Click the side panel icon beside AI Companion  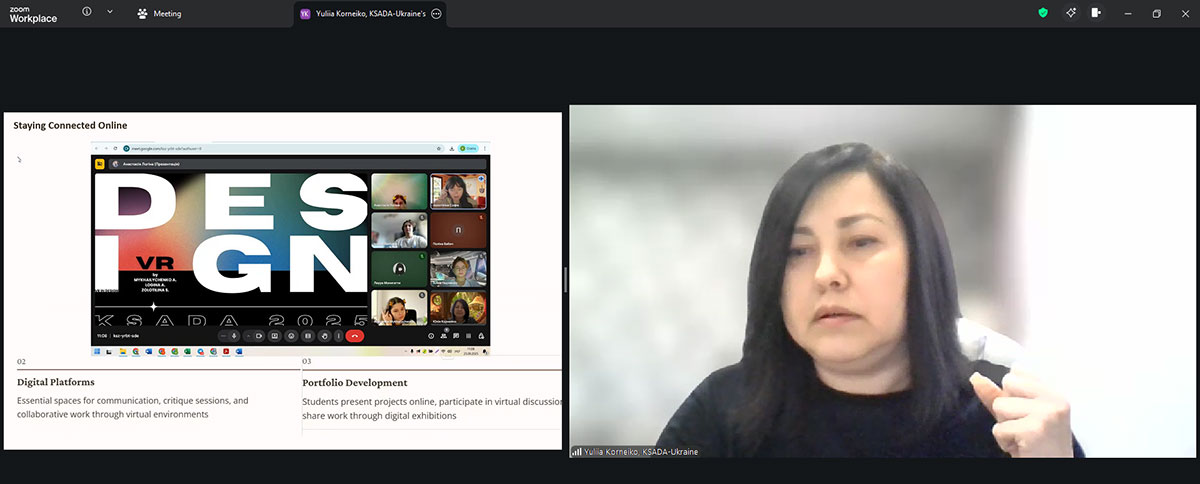point(1097,13)
